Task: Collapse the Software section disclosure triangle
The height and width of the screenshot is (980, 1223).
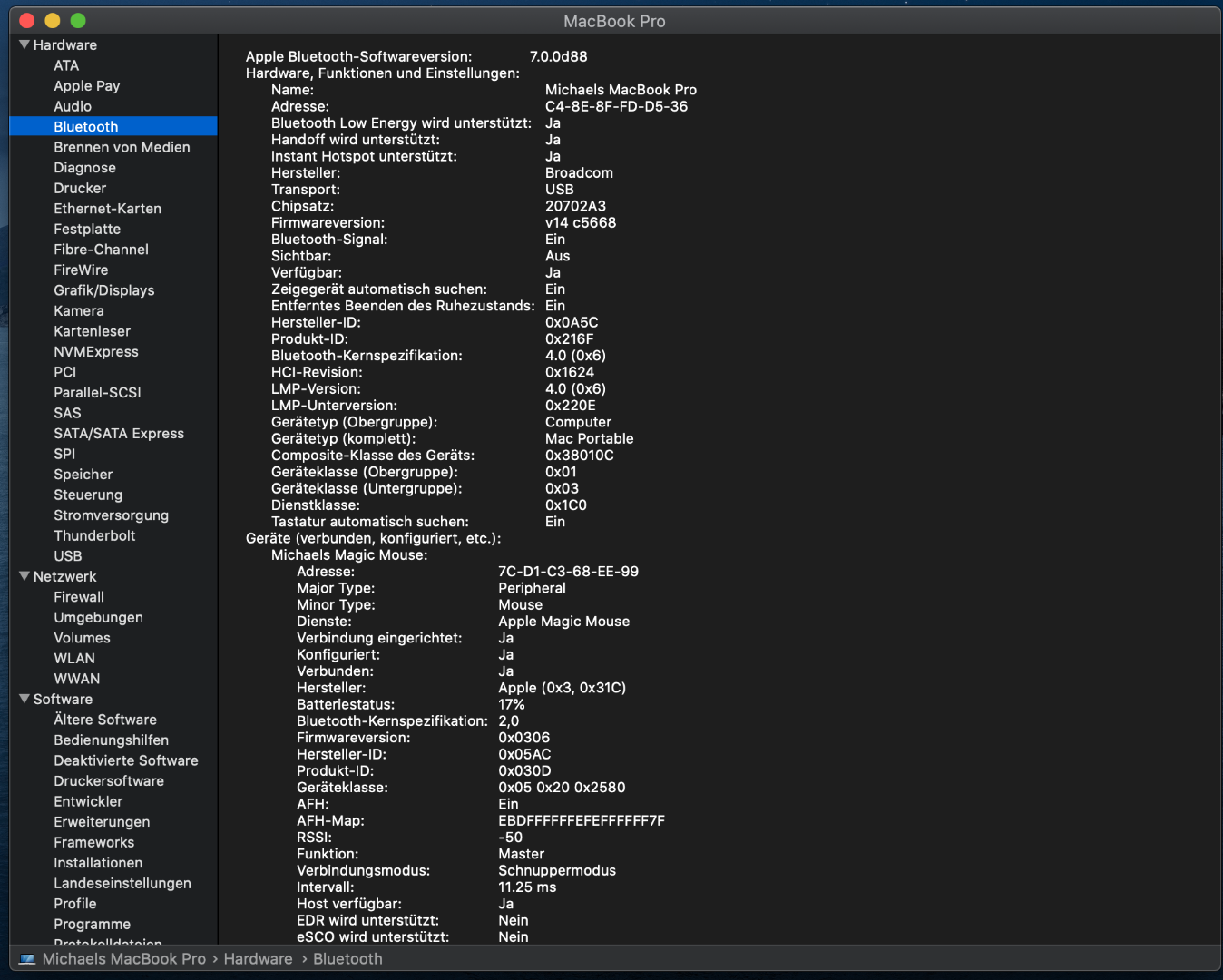Action: coord(24,699)
